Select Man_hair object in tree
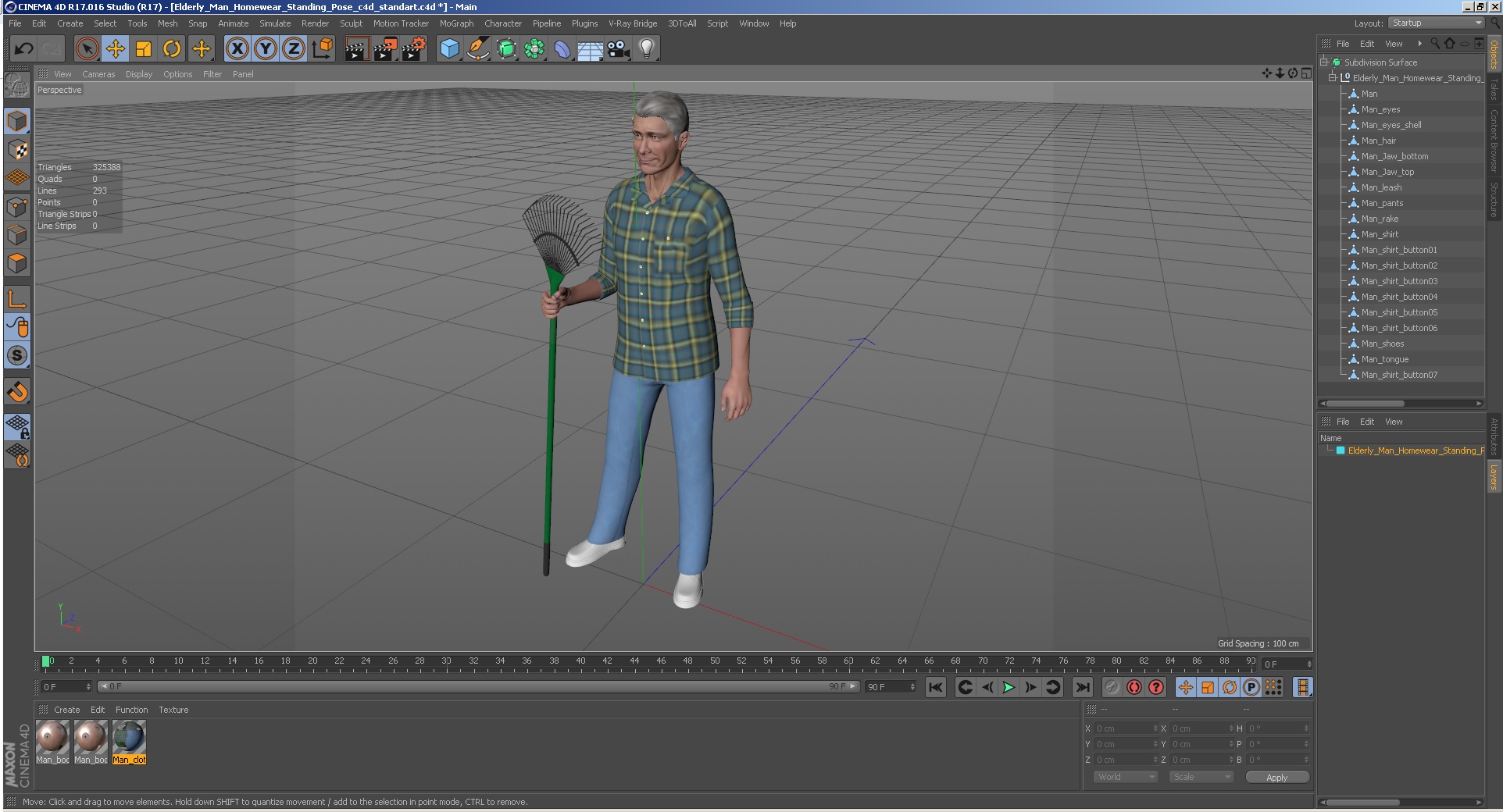Viewport: 1503px width, 812px height. (1378, 141)
